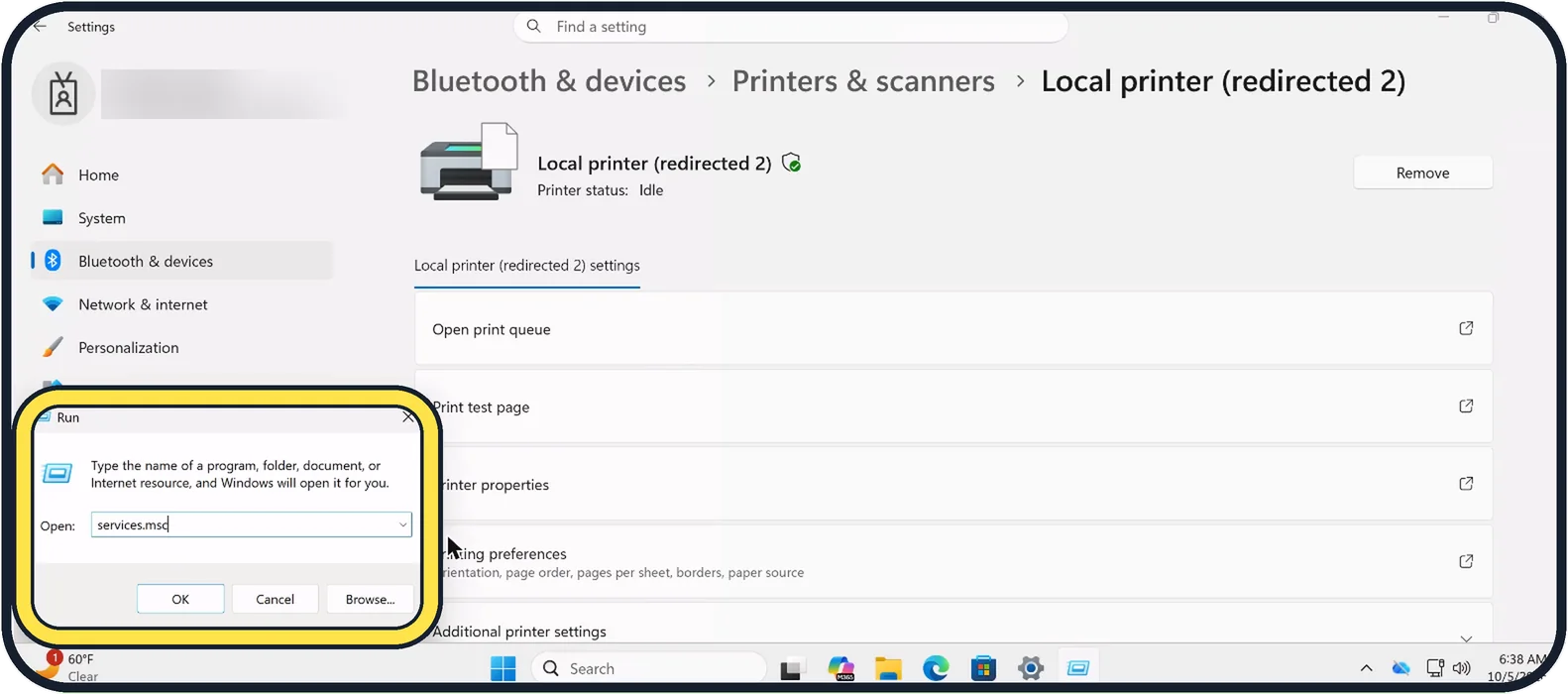Click external-link icon on Print test page

coord(1466,405)
